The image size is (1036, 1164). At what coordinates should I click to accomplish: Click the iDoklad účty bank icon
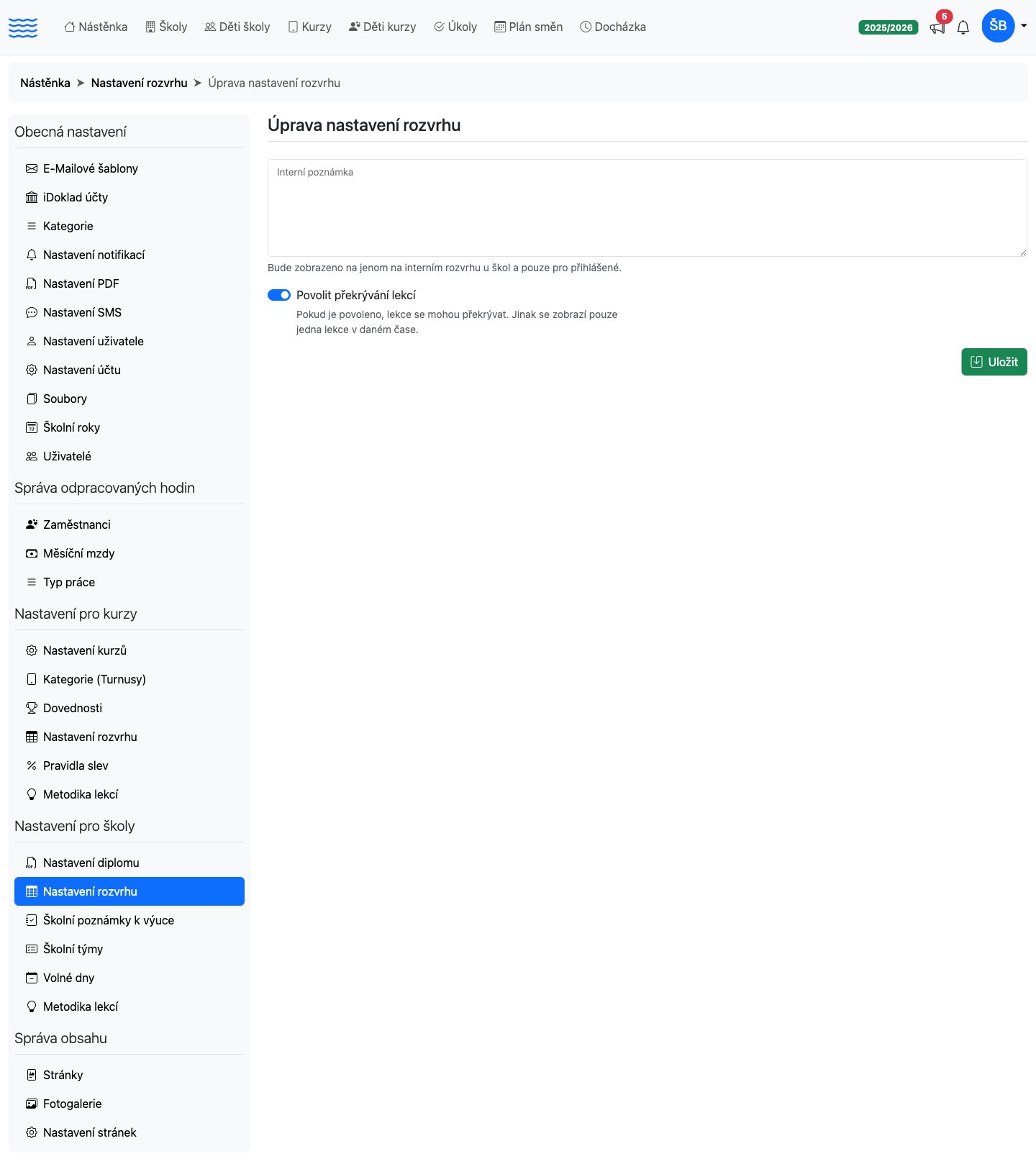[x=32, y=197]
